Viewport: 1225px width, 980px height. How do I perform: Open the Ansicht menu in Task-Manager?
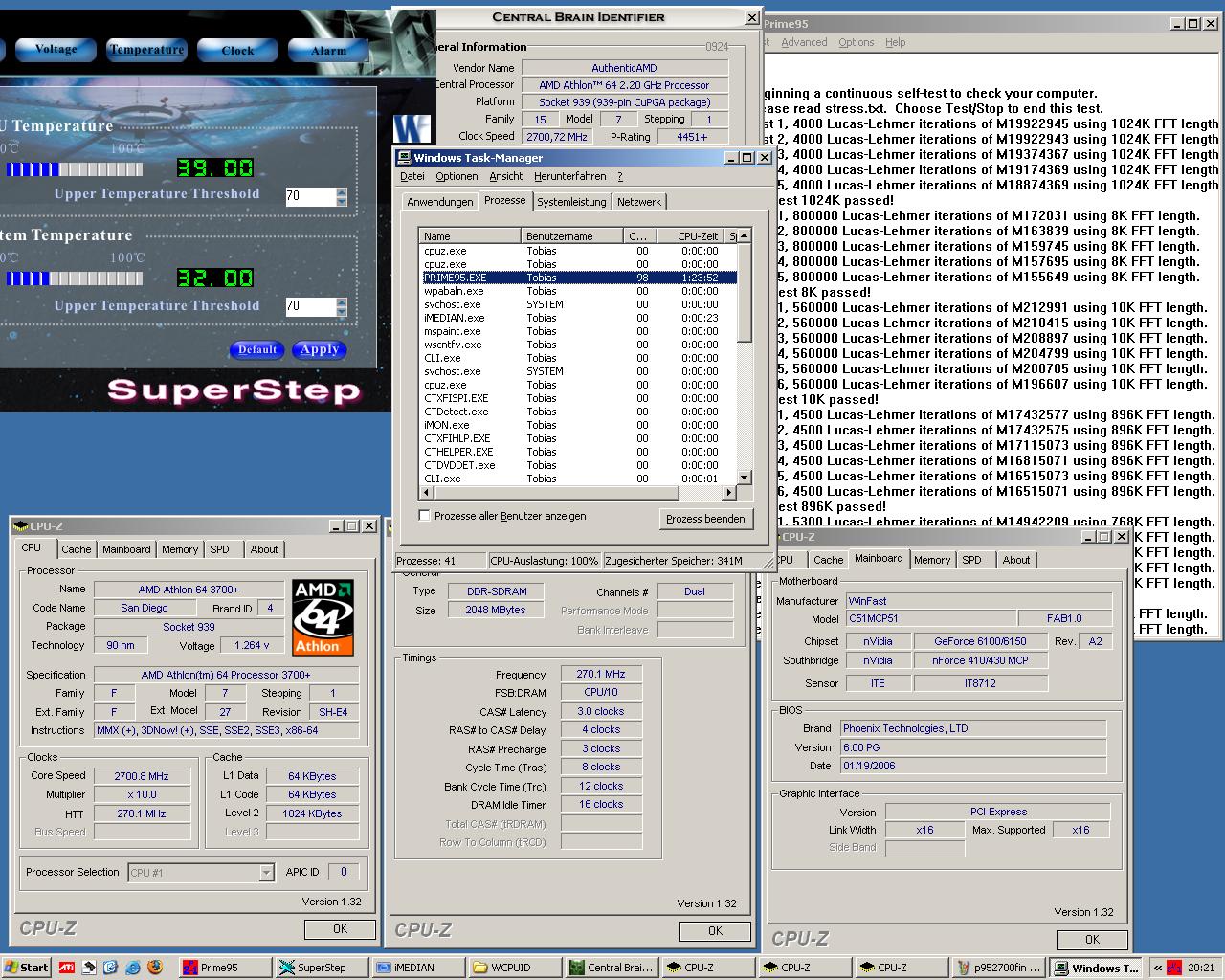tap(506, 176)
